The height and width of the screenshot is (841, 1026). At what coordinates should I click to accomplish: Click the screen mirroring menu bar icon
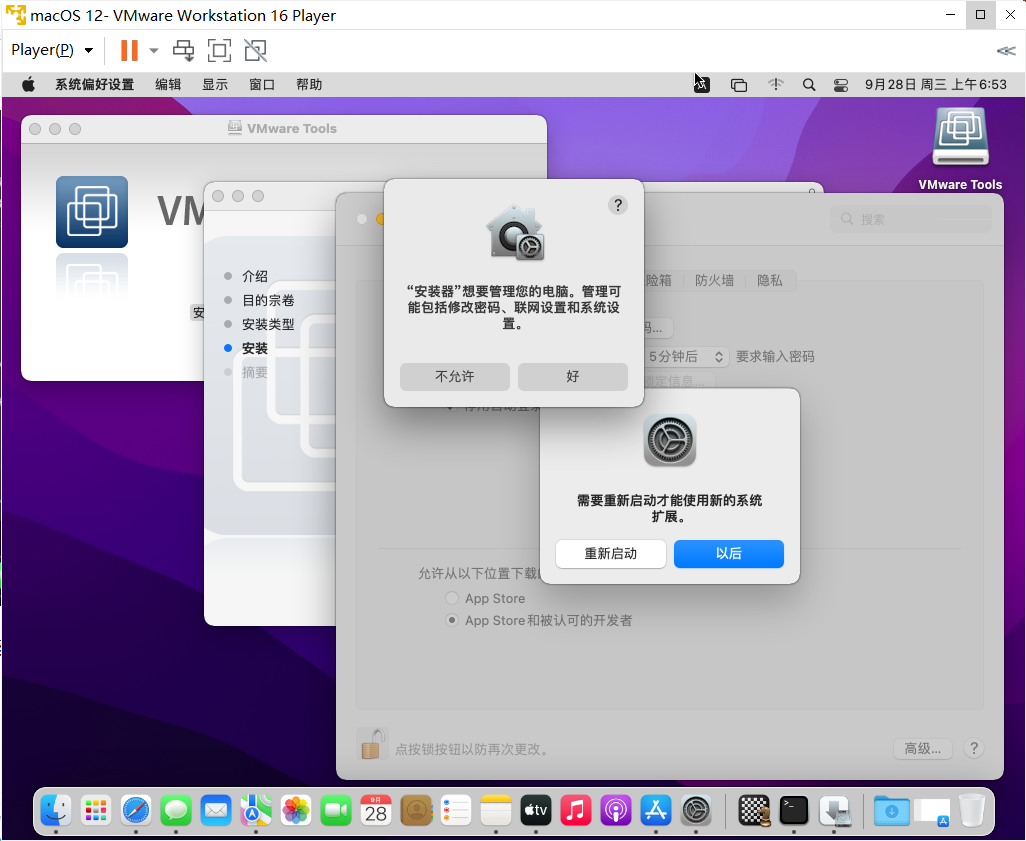(739, 85)
